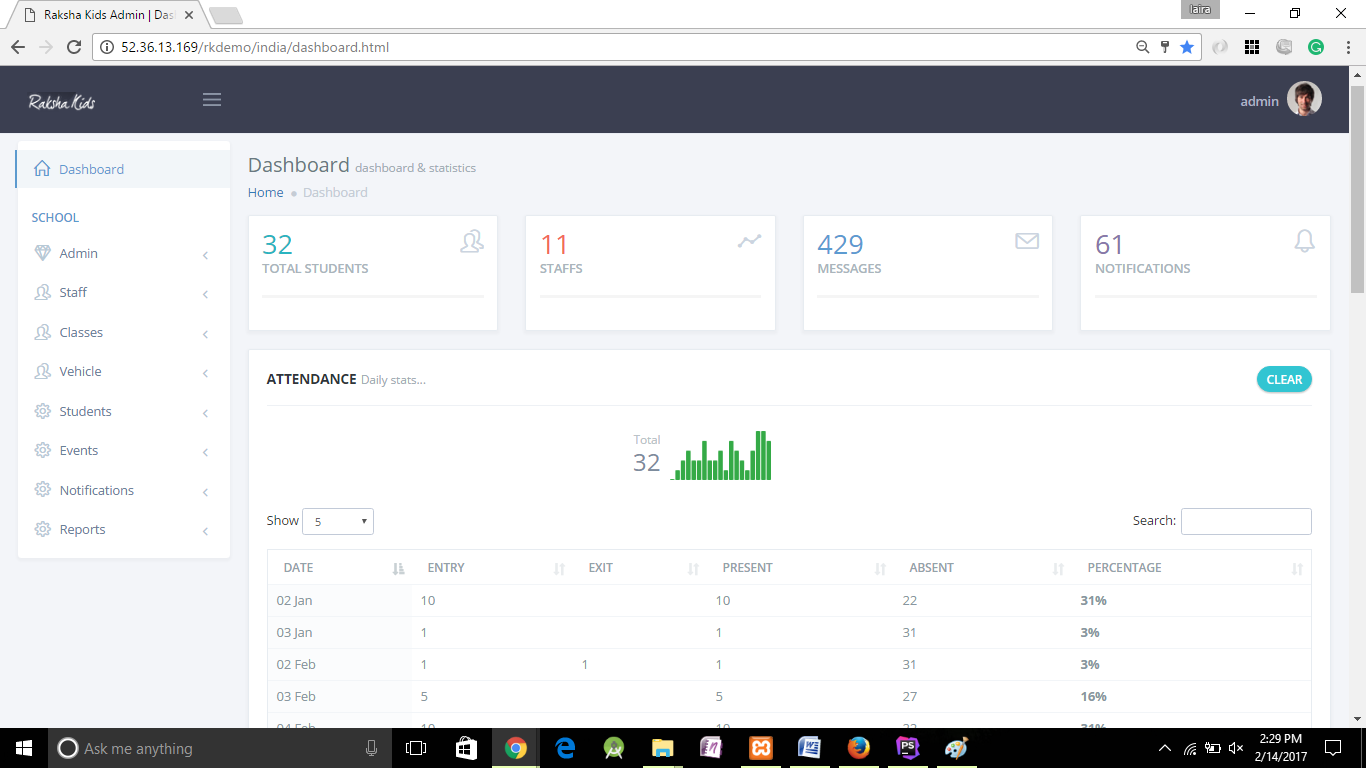Follow the Home breadcrumb link
Viewport: 1366px width, 768px height.
pyautogui.click(x=265, y=193)
